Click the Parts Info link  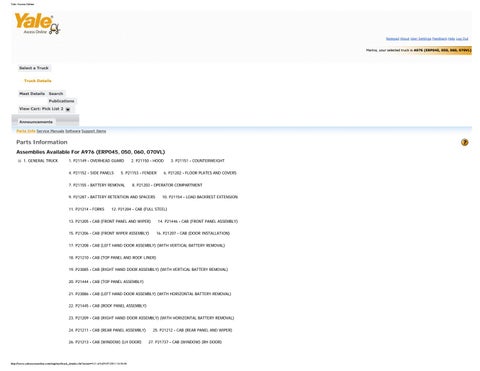[26, 131]
